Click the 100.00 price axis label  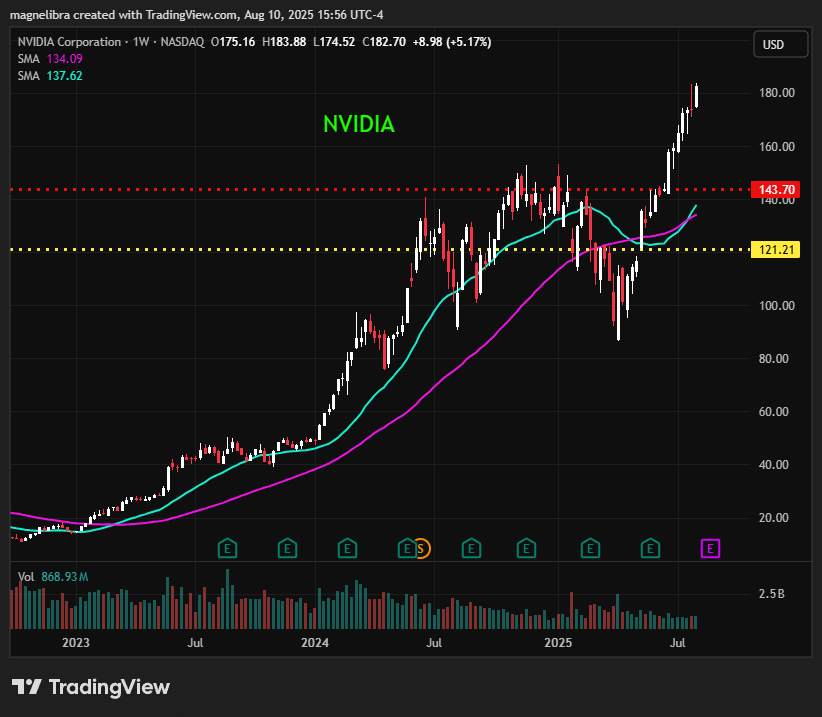pos(776,306)
